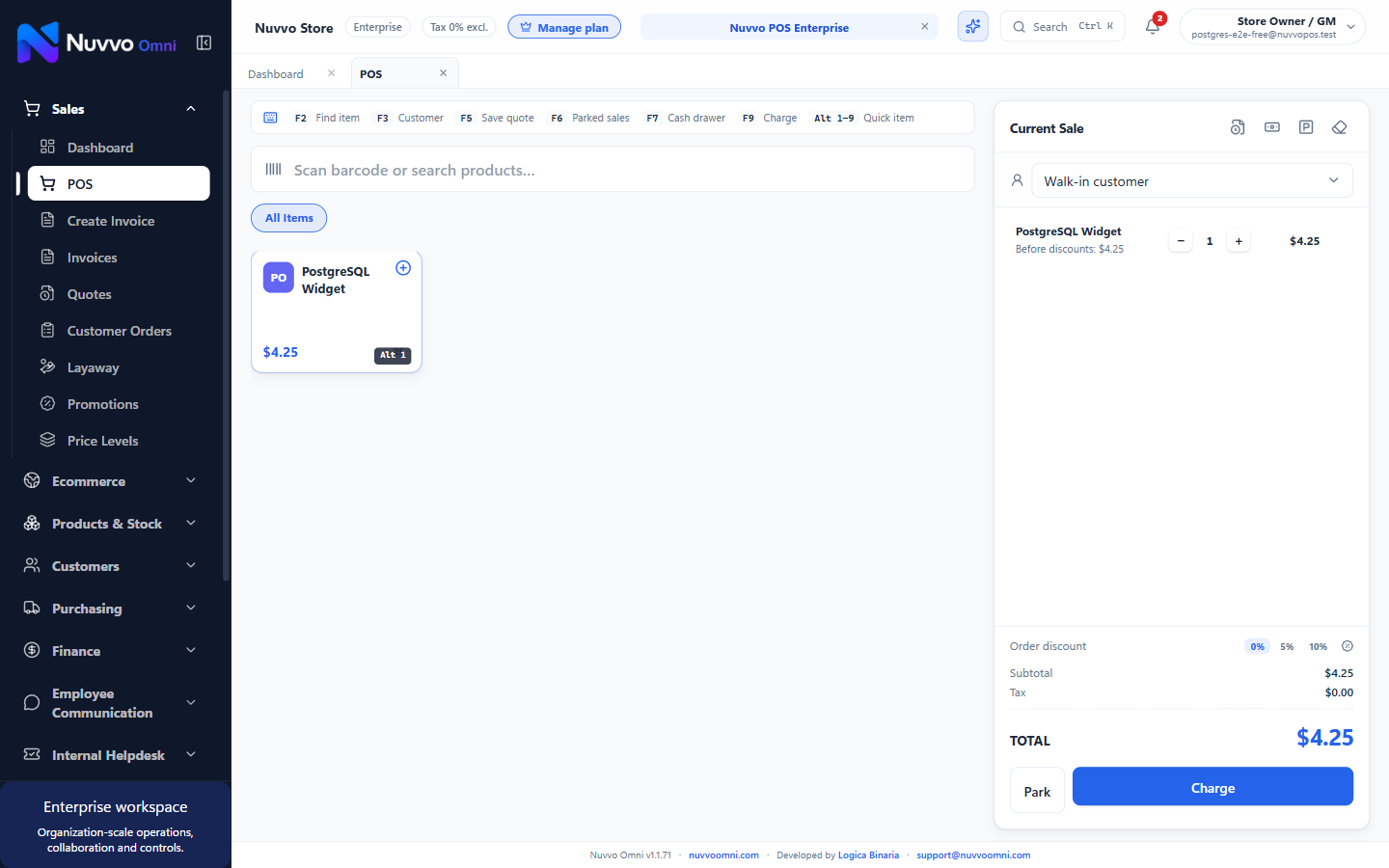Select 0% order discount
The height and width of the screenshot is (868, 1389).
pos(1257,647)
